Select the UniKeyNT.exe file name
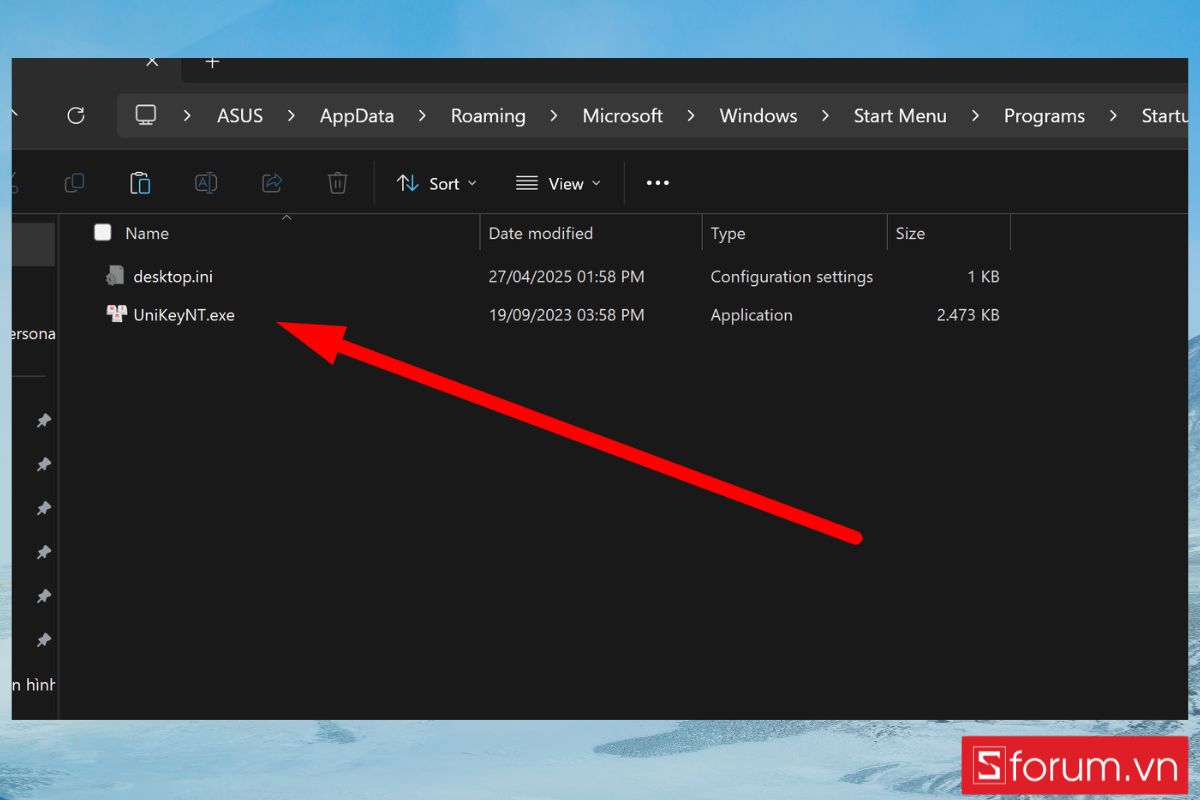Screen dimensions: 1200x800 click(184, 314)
